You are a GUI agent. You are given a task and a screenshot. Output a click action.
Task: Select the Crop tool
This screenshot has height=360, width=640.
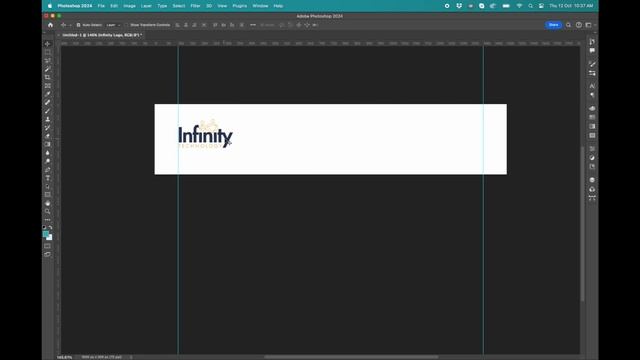tap(47, 77)
